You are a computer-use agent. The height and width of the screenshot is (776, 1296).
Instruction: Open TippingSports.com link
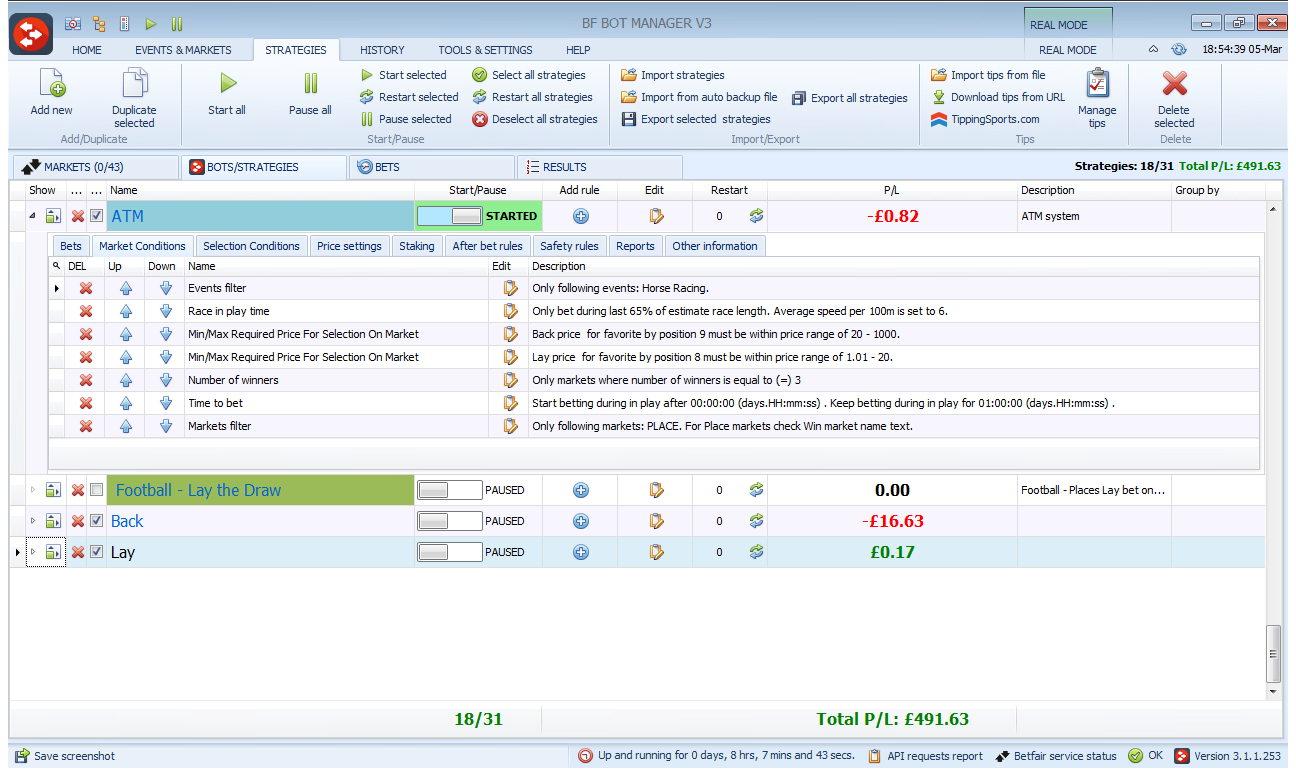[x=985, y=119]
